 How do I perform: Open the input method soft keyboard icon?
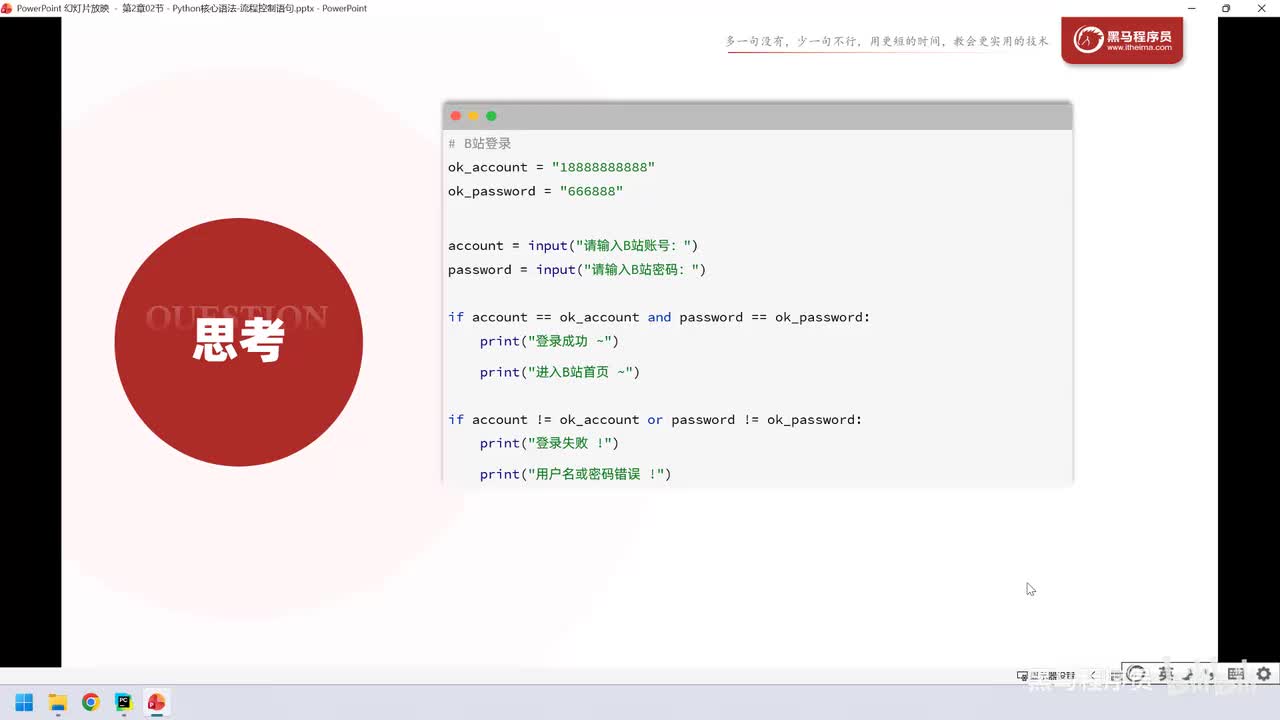1236,675
